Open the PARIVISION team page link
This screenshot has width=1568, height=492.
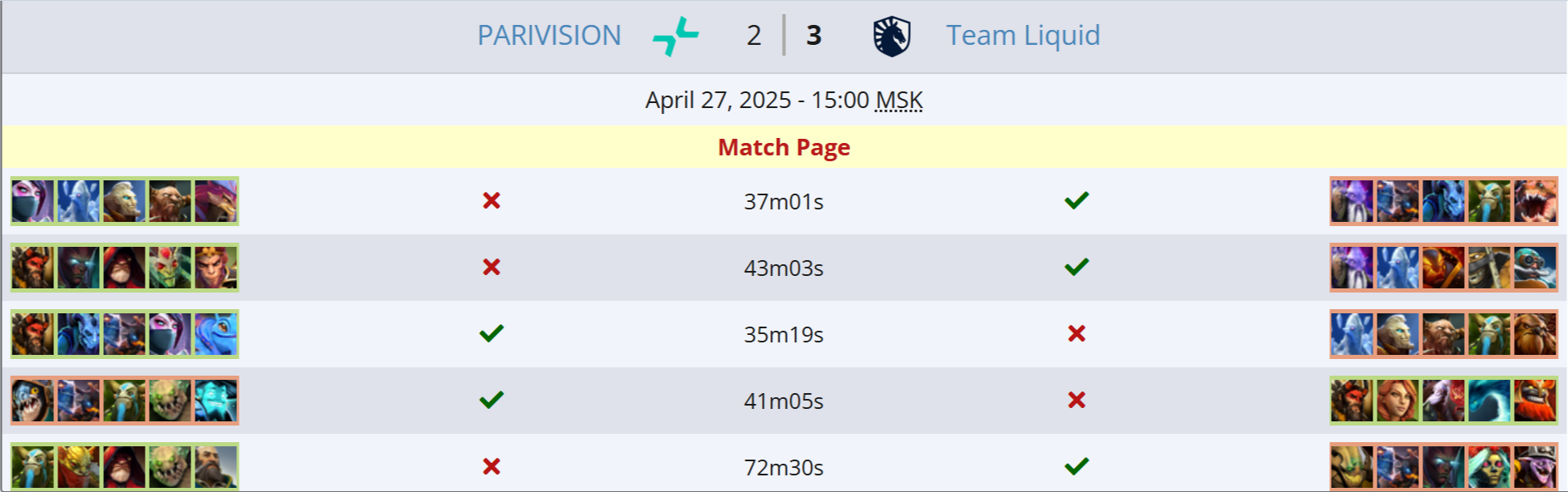click(x=549, y=36)
